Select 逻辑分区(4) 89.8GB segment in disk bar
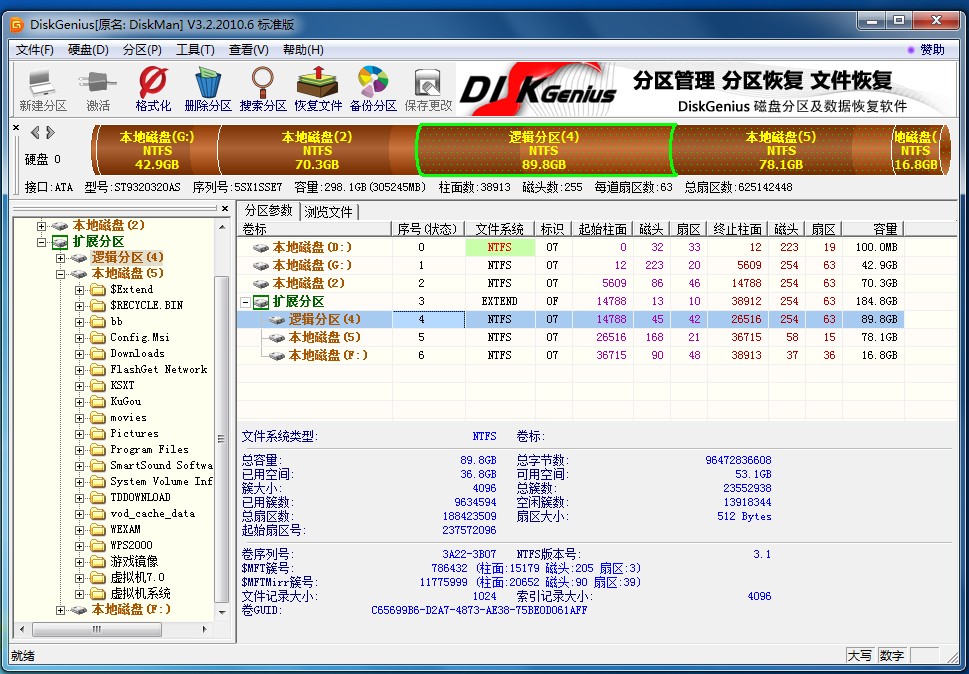 [544, 150]
